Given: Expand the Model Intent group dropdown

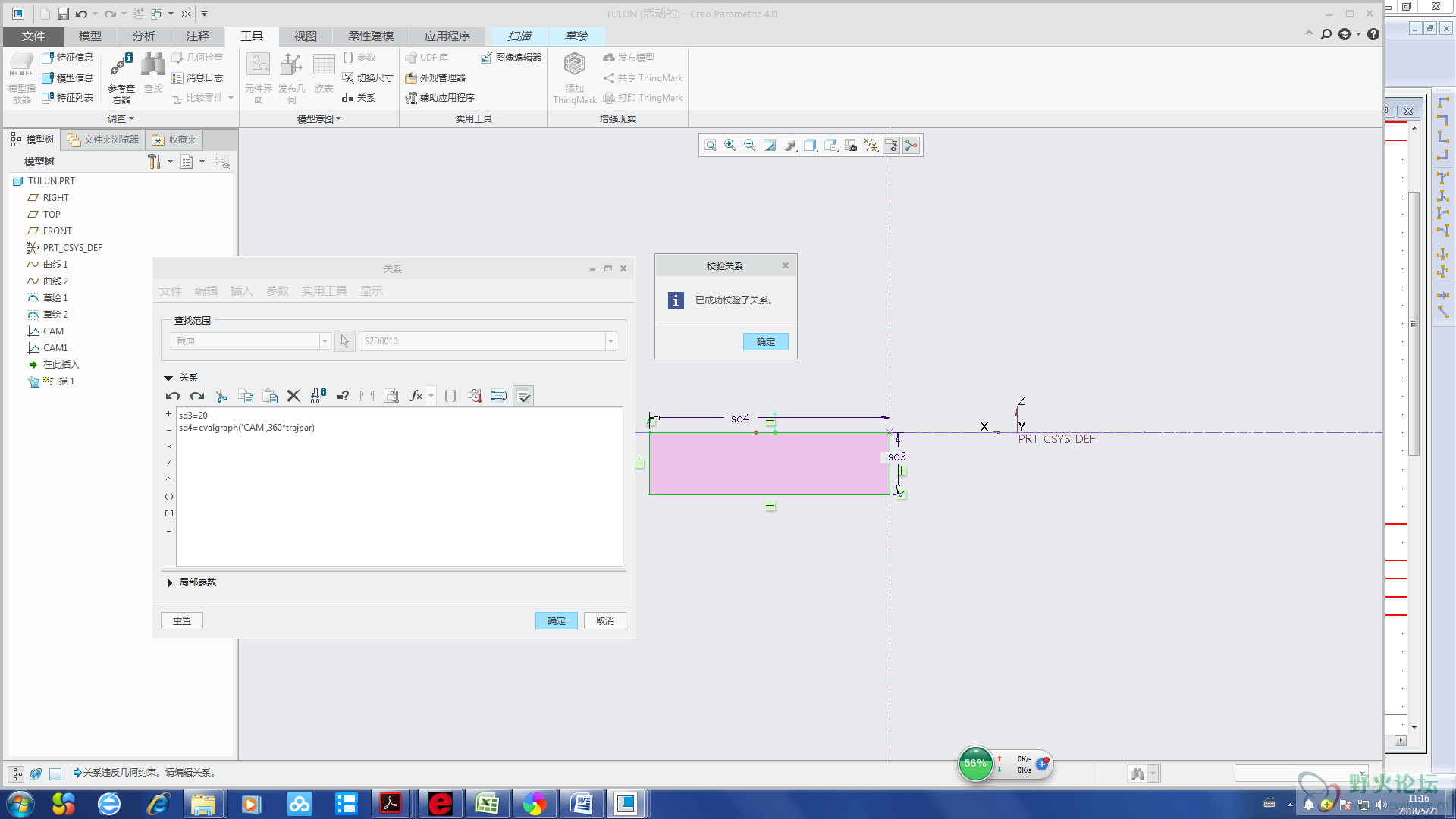Looking at the screenshot, I should pyautogui.click(x=319, y=118).
